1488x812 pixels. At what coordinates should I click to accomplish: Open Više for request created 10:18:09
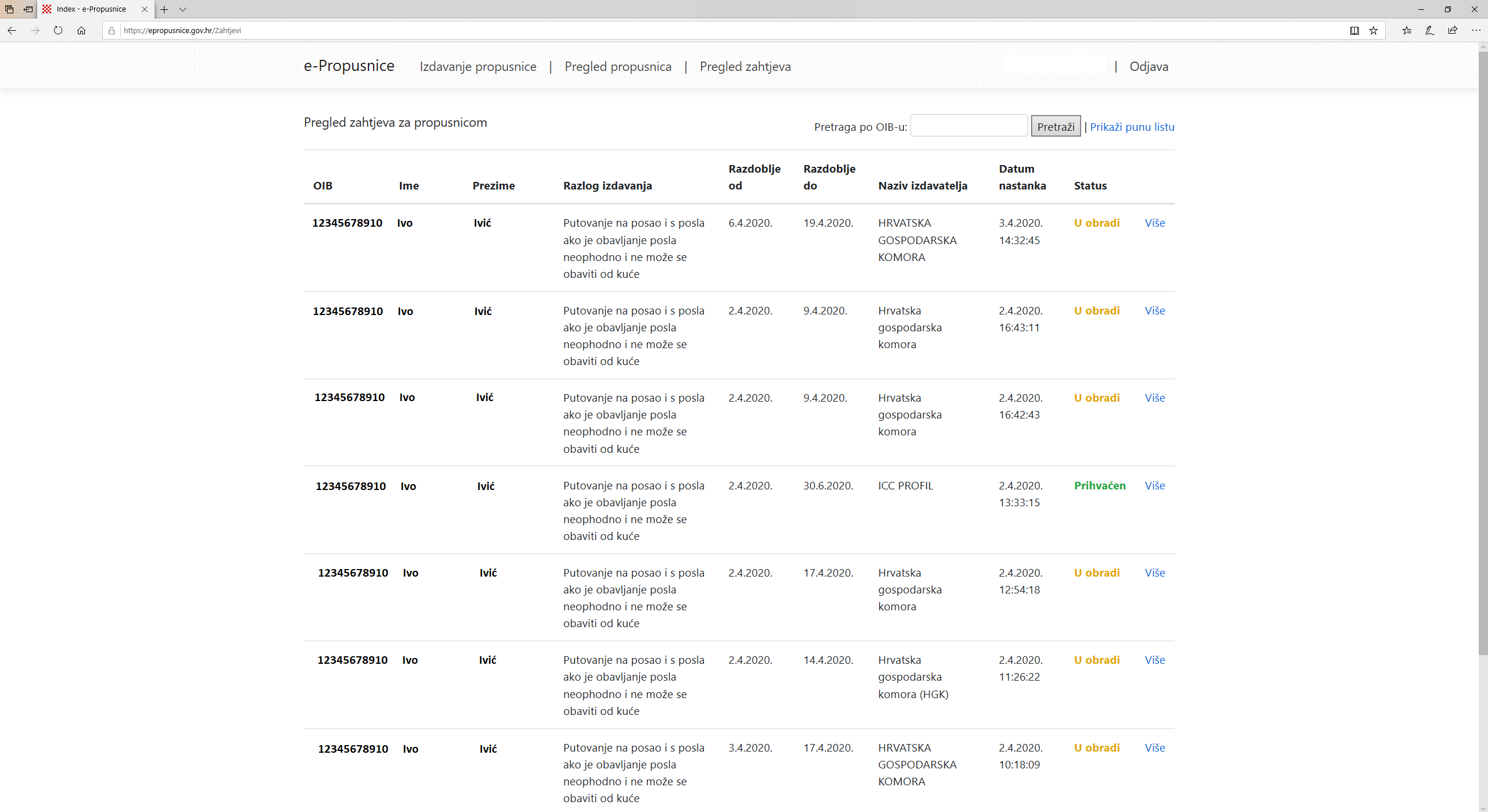click(1154, 748)
